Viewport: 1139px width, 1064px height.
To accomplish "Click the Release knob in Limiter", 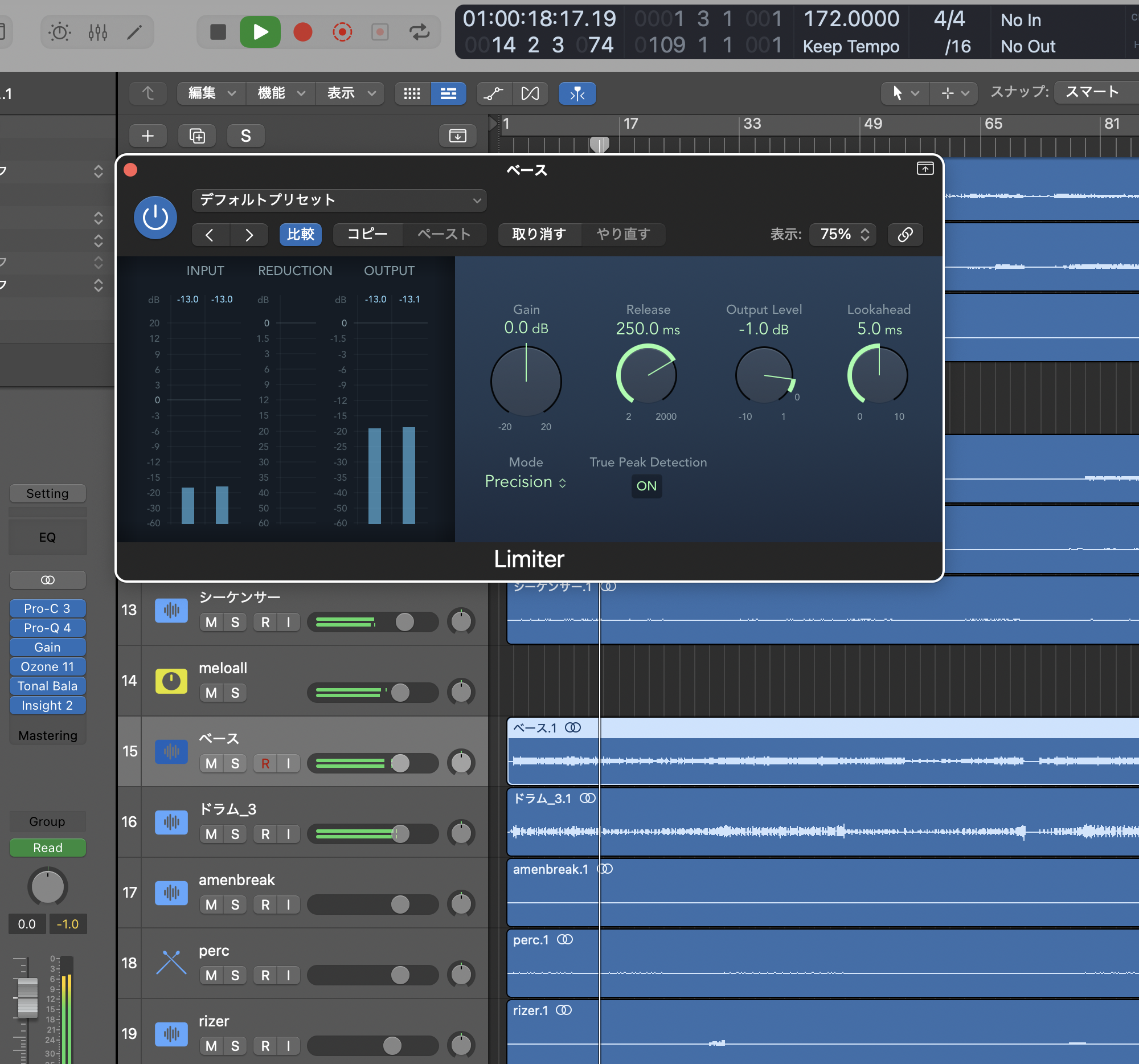I will click(x=647, y=375).
